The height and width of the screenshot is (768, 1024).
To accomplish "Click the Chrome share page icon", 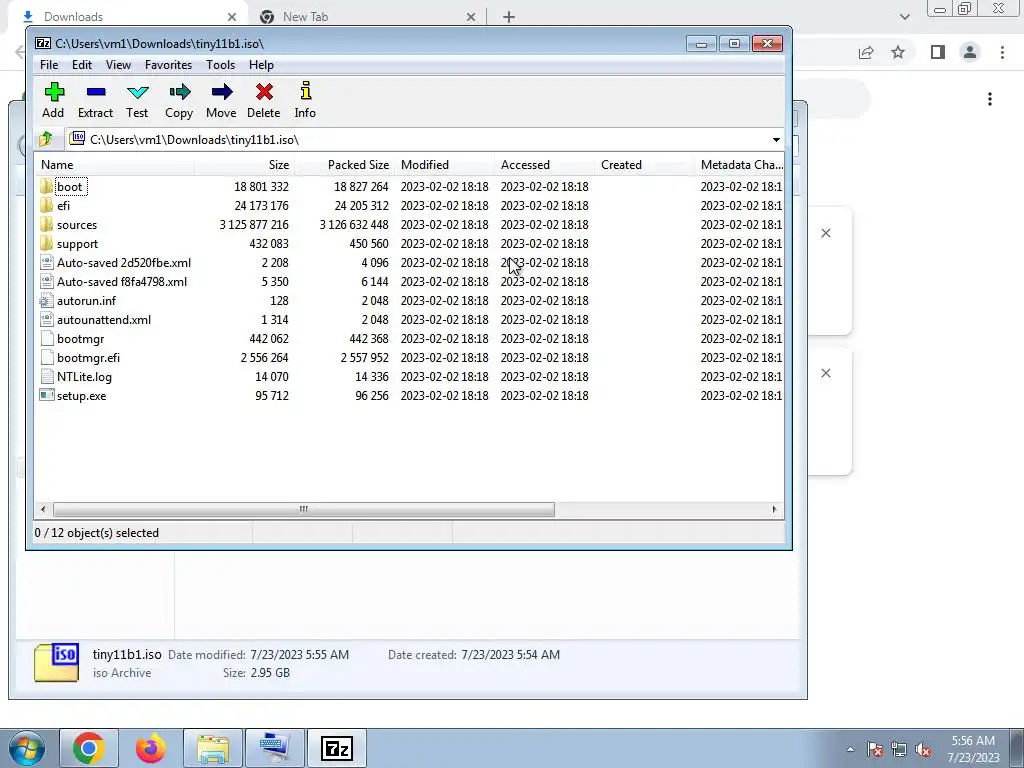I will click(x=866, y=52).
